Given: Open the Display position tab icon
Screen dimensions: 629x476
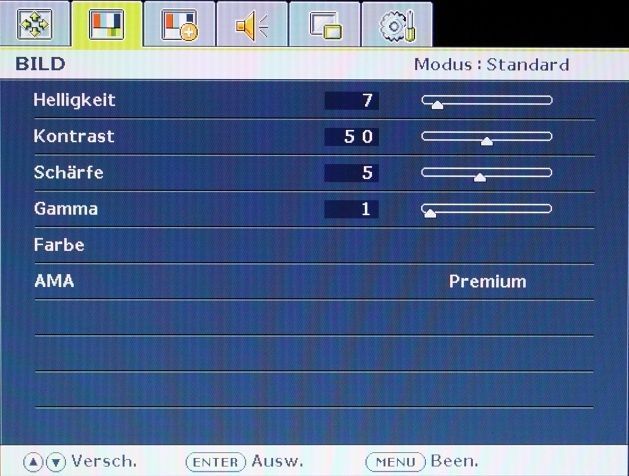Looking at the screenshot, I should pos(35,25).
